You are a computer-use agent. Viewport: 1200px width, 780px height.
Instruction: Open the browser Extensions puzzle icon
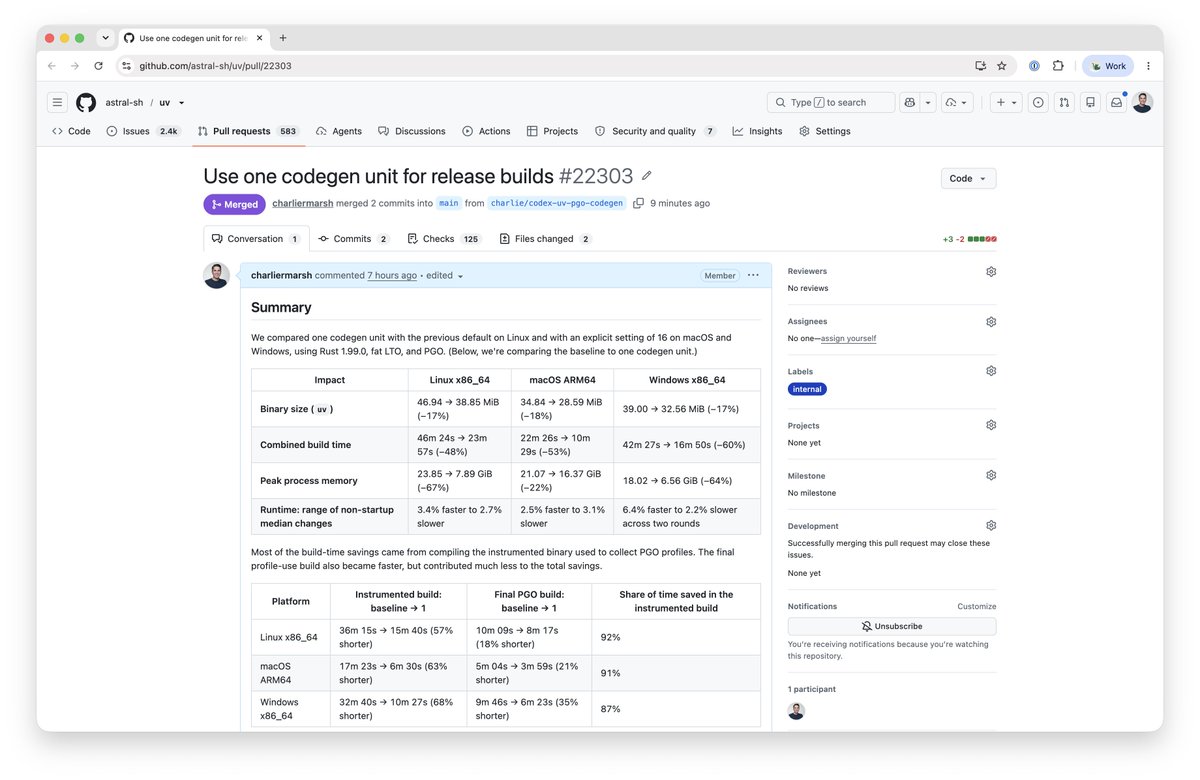tap(1058, 66)
